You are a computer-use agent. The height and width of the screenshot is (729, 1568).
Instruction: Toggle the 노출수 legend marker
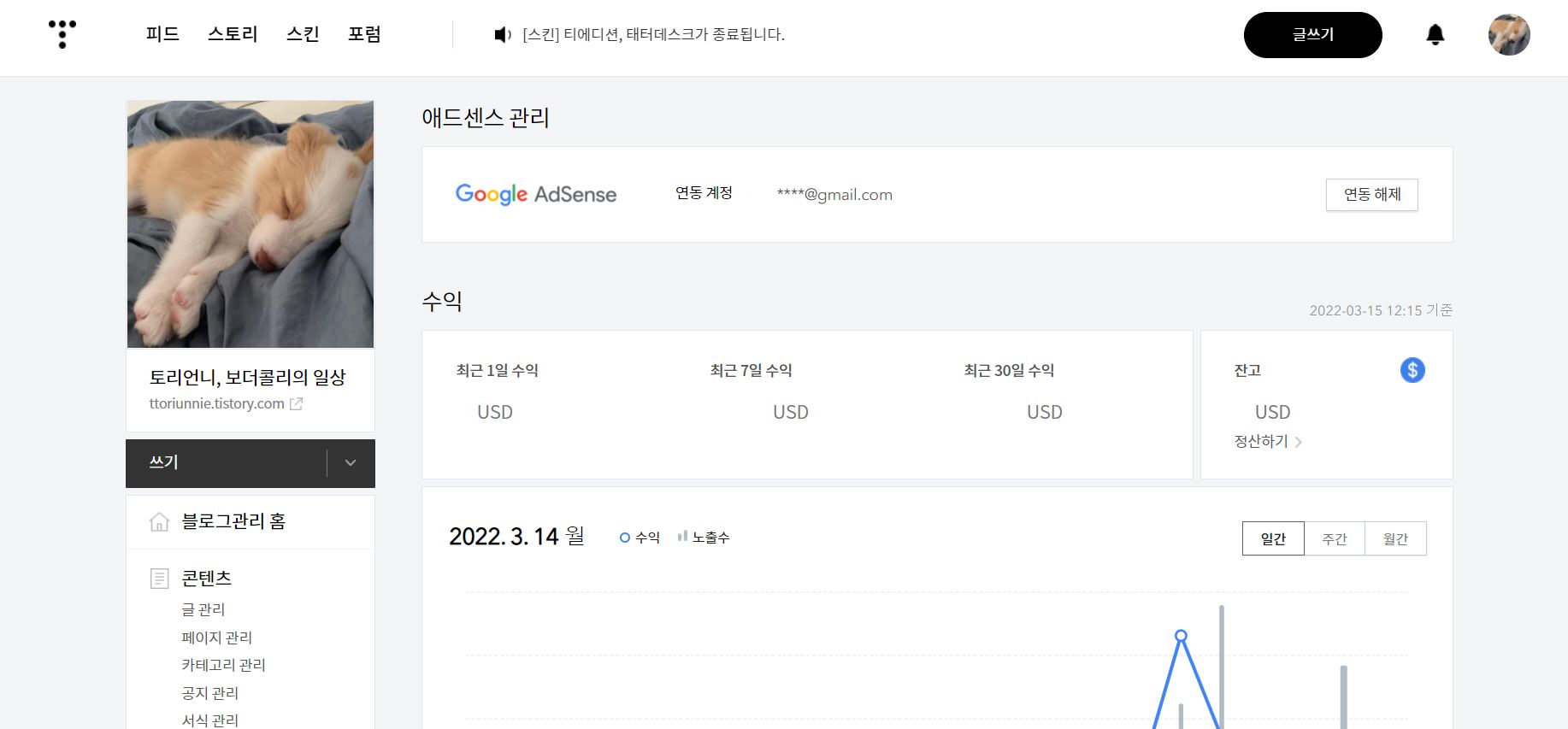pyautogui.click(x=682, y=537)
